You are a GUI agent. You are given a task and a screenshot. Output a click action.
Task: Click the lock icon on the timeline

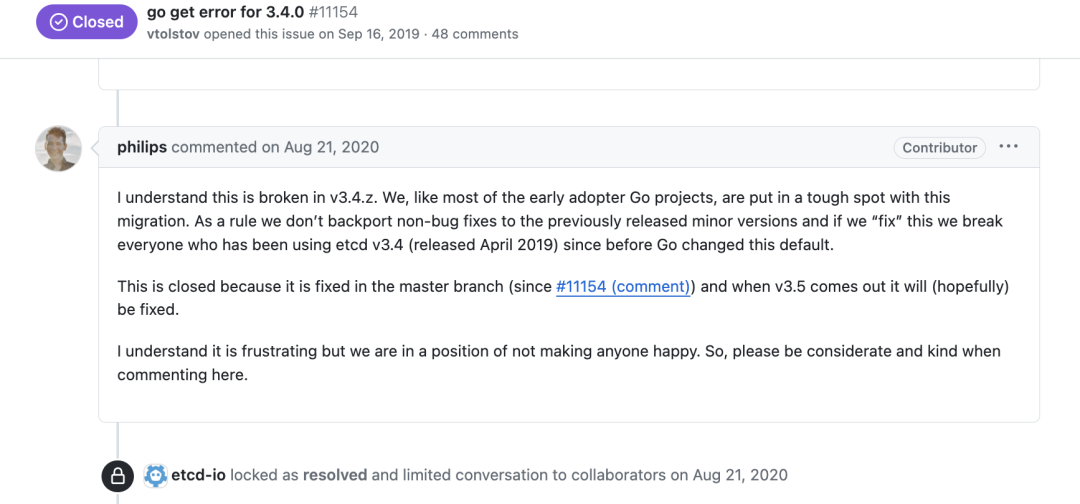pyautogui.click(x=118, y=476)
